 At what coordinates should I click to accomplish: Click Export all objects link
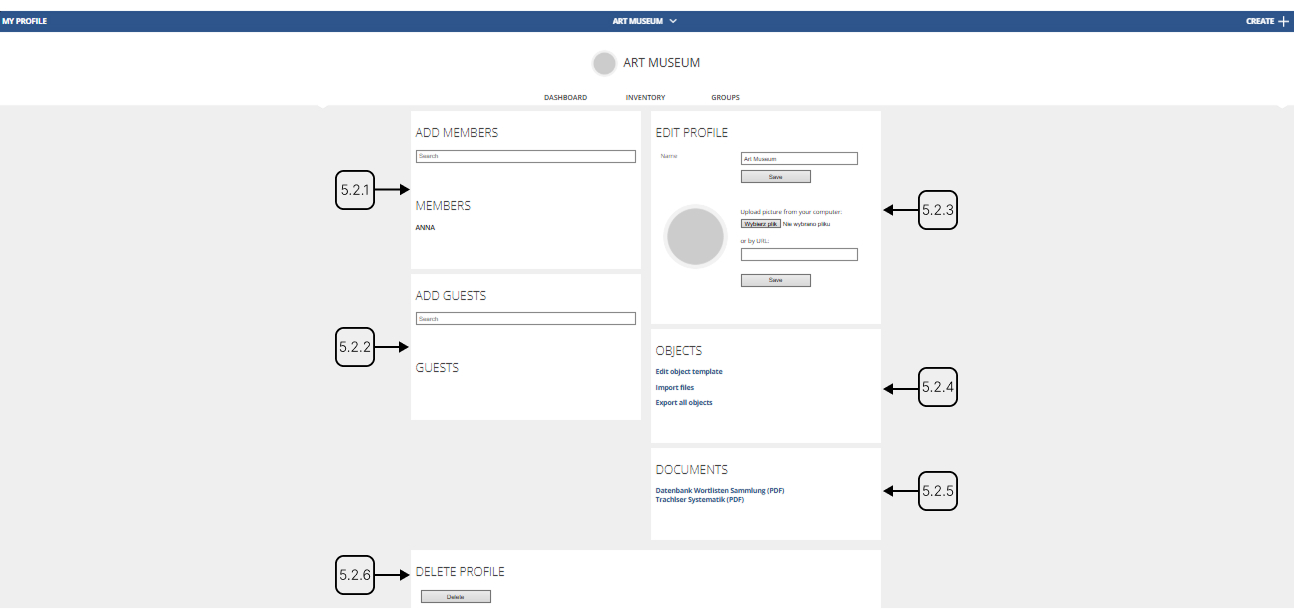click(684, 403)
